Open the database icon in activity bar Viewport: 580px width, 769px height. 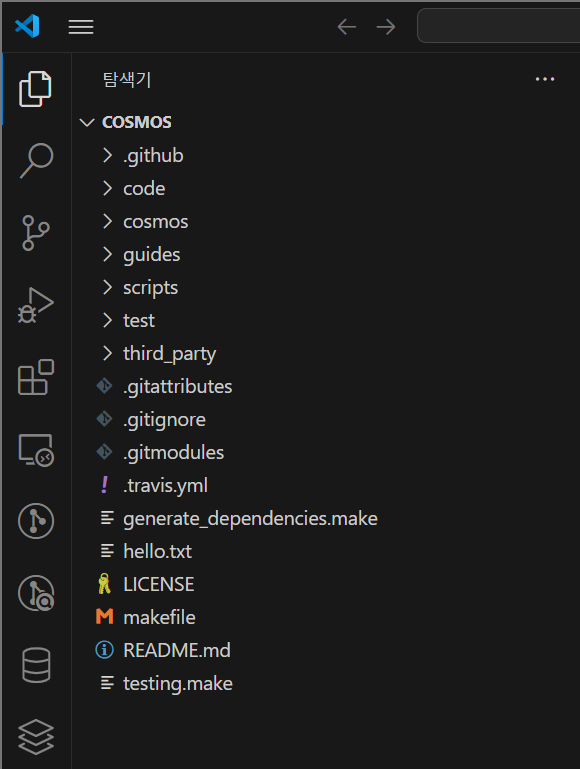click(36, 665)
